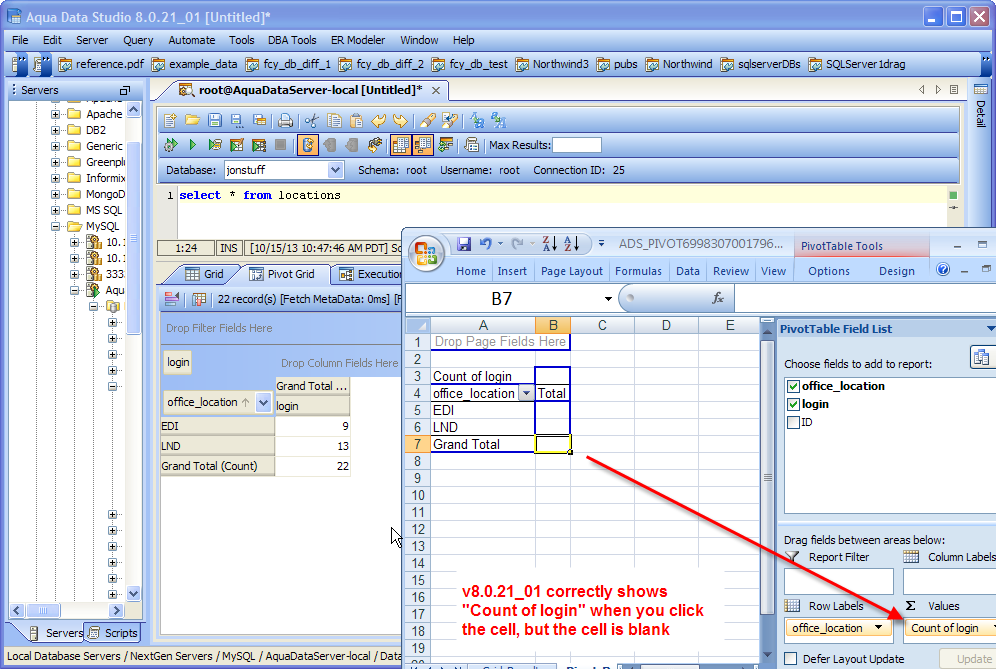Screen dimensions: 996x669
Task: Open PivotTable Tools Options tab
Action: [828, 271]
